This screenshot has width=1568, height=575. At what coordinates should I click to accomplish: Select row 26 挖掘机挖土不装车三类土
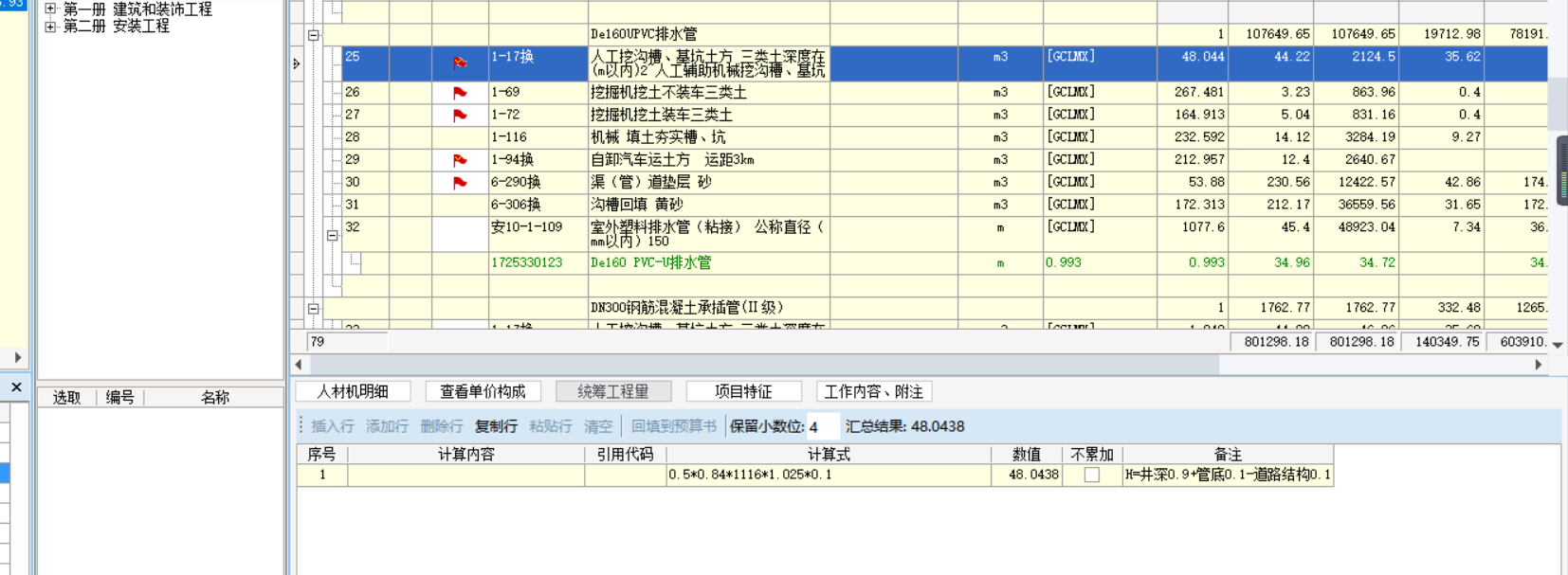pyautogui.click(x=708, y=92)
